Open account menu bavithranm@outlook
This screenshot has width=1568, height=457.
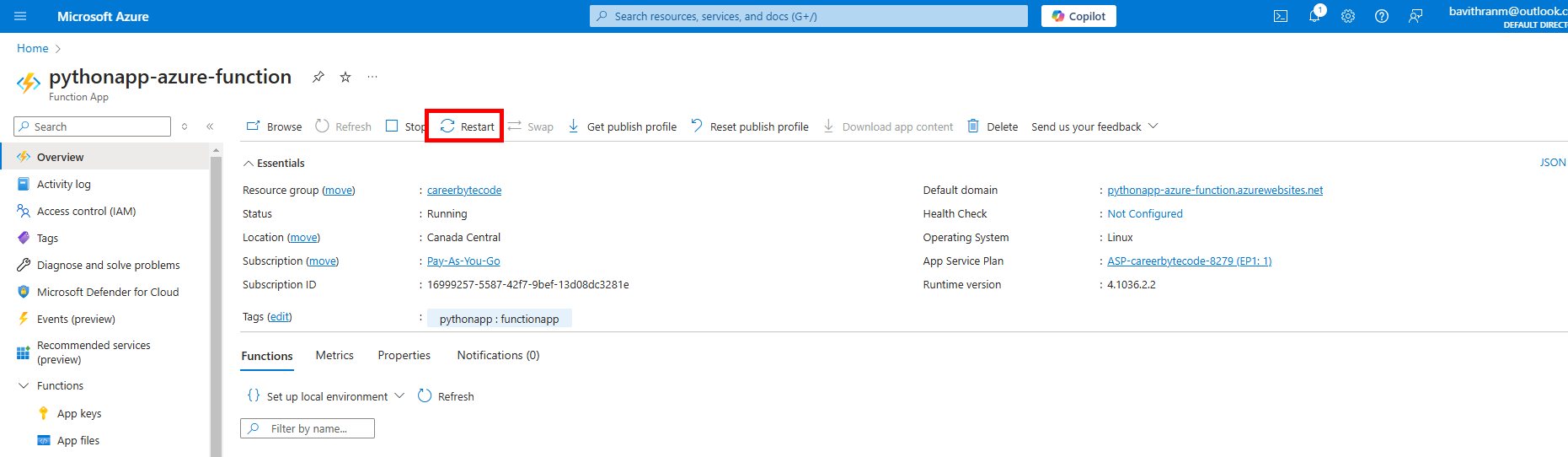click(1508, 16)
